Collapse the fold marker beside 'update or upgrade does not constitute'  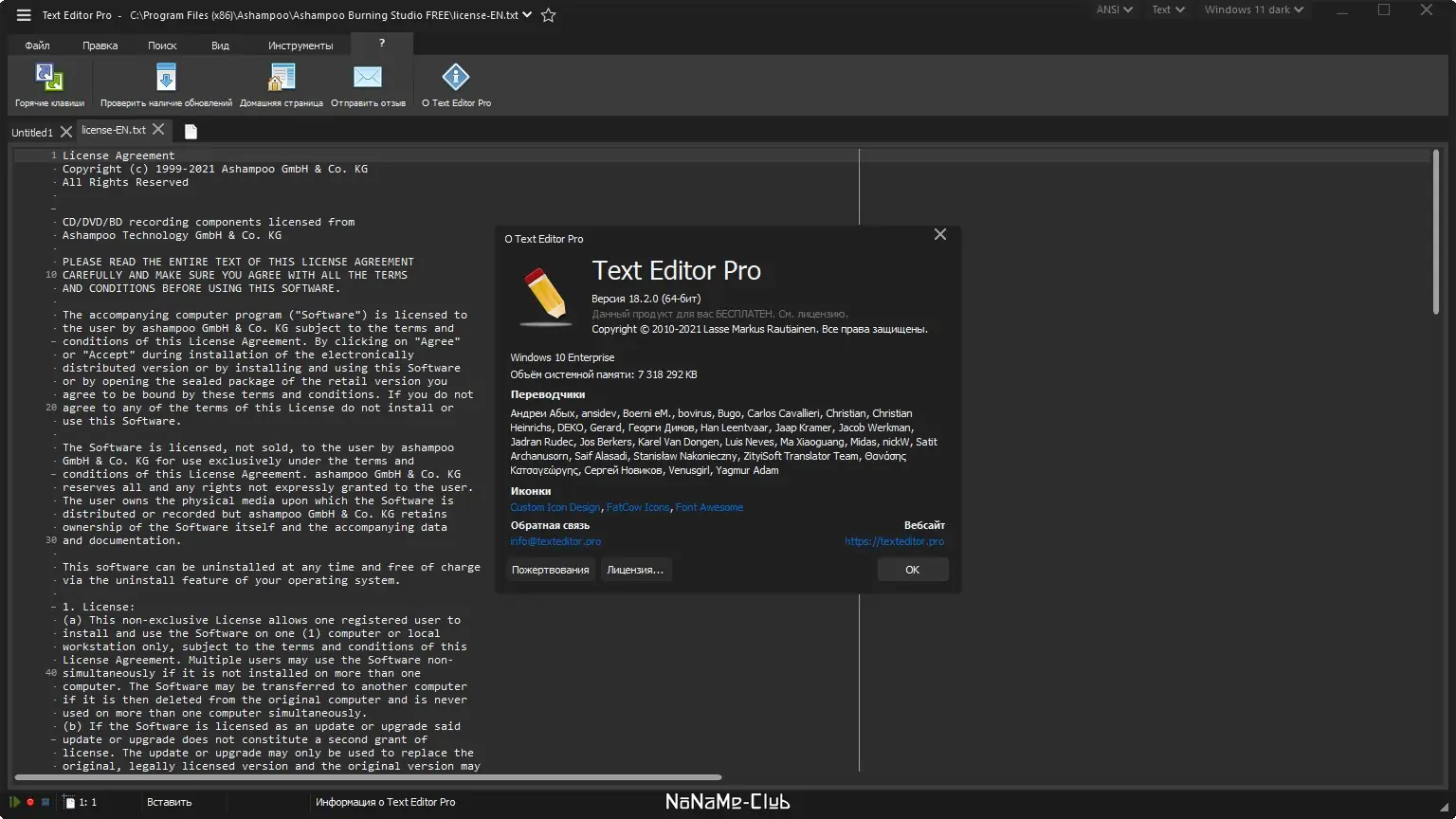click(53, 739)
